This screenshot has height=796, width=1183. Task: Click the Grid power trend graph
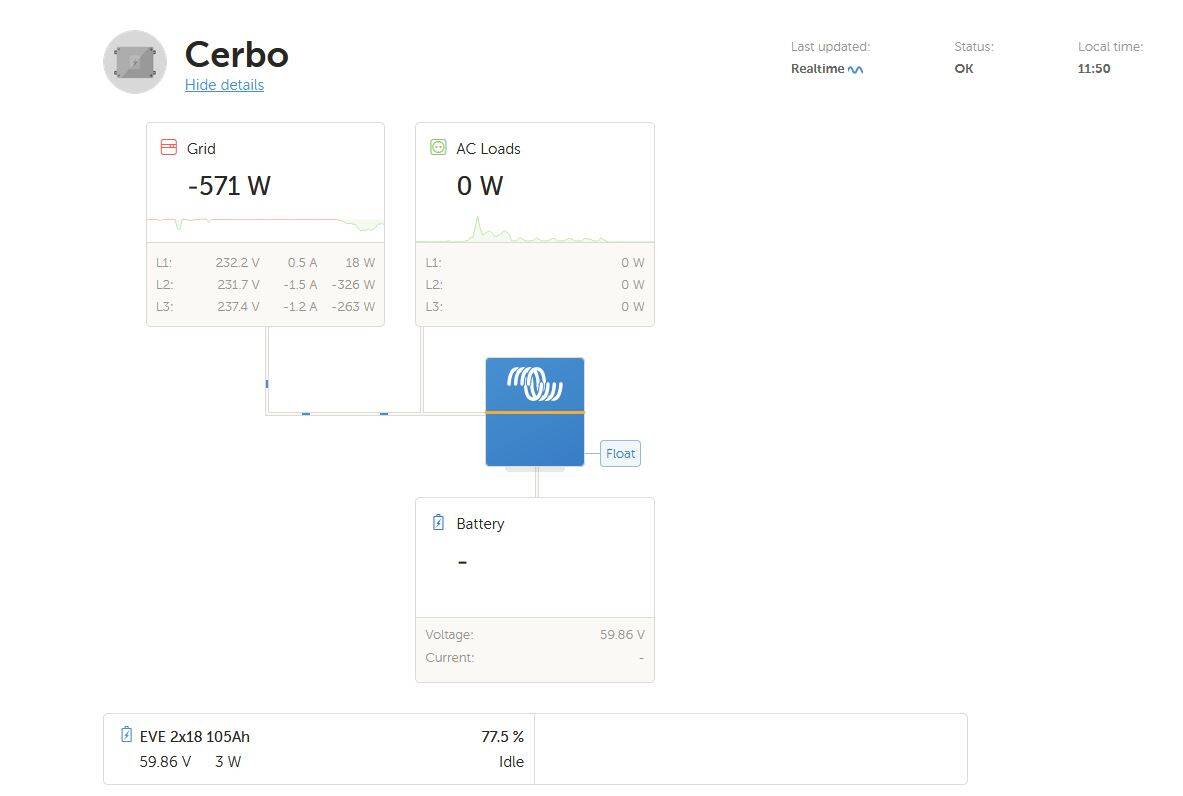point(266,225)
